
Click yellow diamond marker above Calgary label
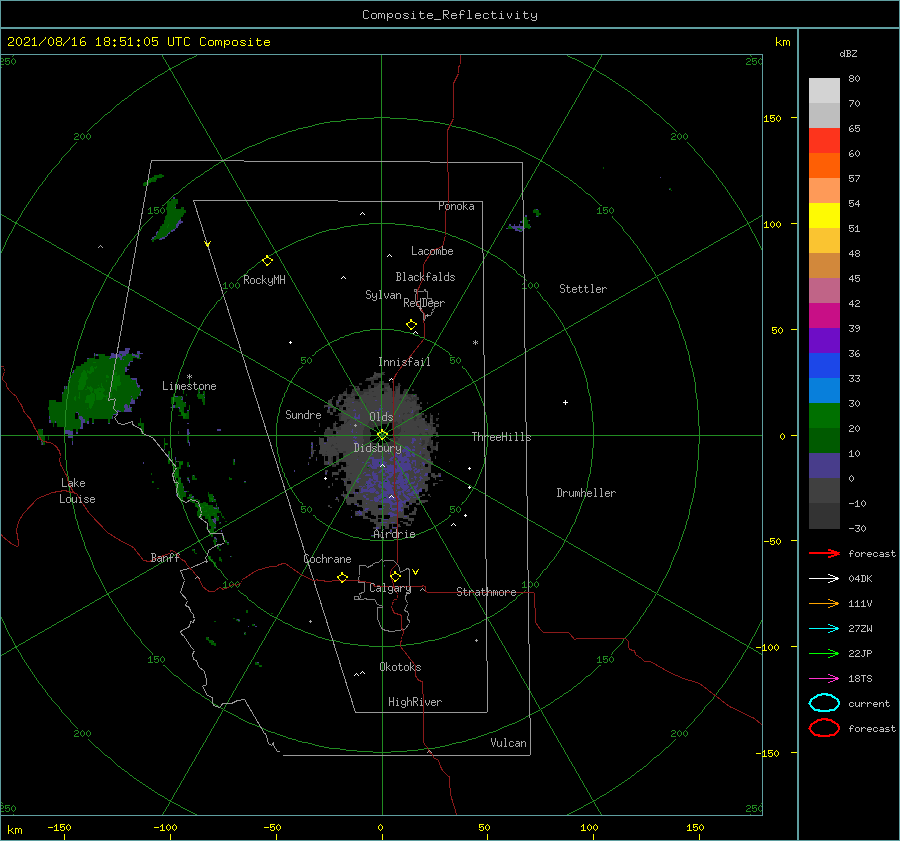[395, 576]
